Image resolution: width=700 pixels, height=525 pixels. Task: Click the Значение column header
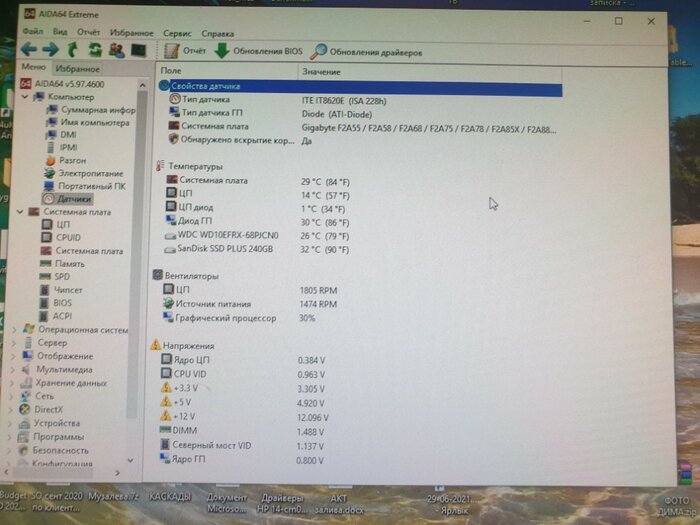click(430, 72)
